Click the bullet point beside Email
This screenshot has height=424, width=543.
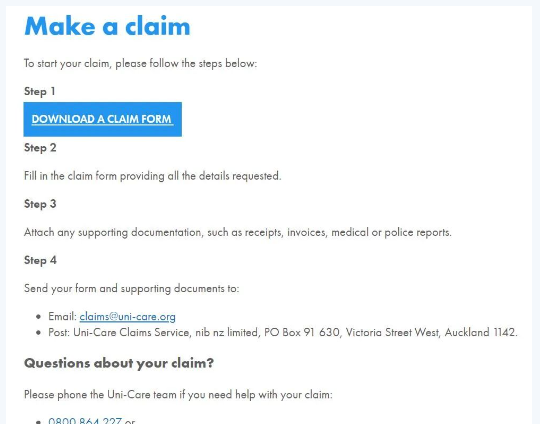click(x=38, y=317)
